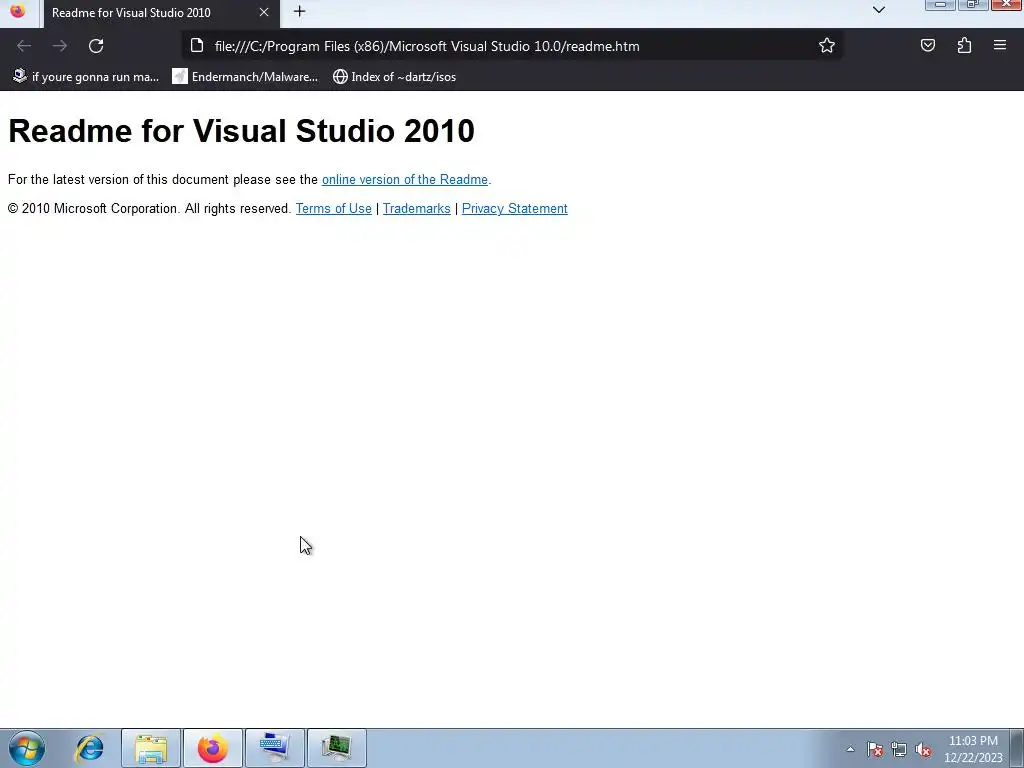This screenshot has width=1024, height=768.
Task: Click the Firefox logo icon left of tab
Action: (x=18, y=11)
